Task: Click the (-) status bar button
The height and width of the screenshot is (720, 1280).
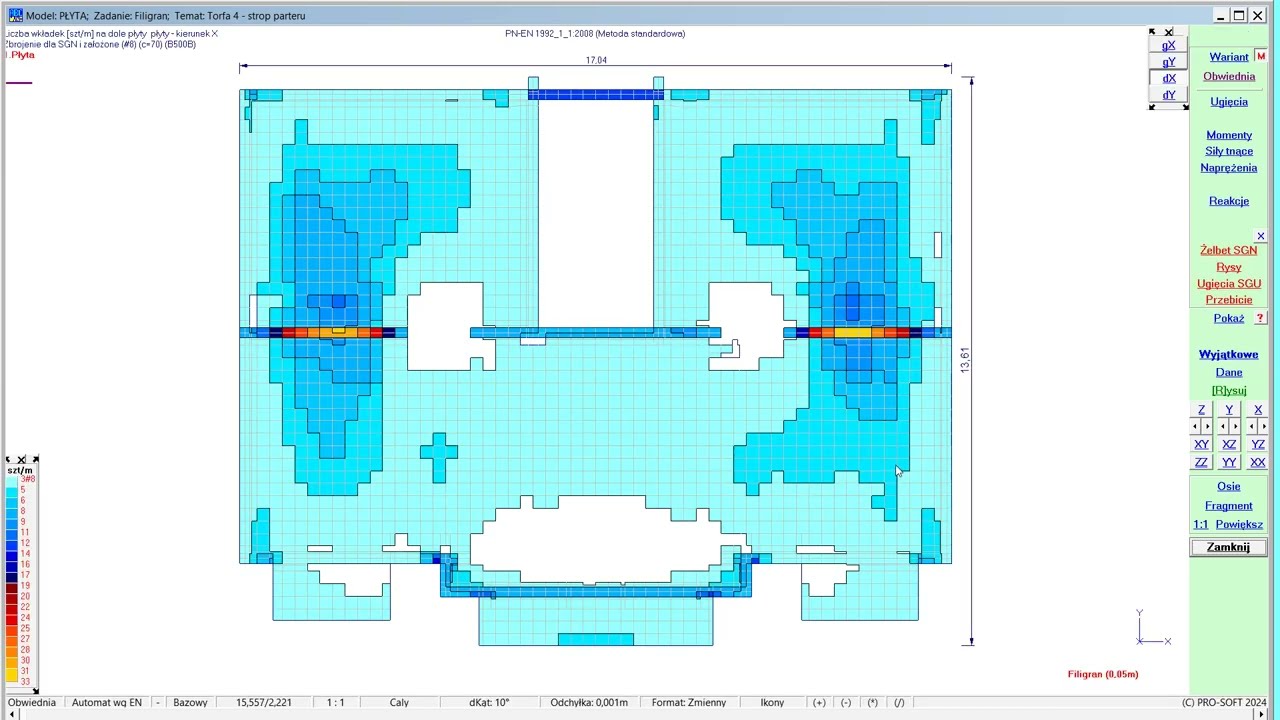Action: pos(846,702)
